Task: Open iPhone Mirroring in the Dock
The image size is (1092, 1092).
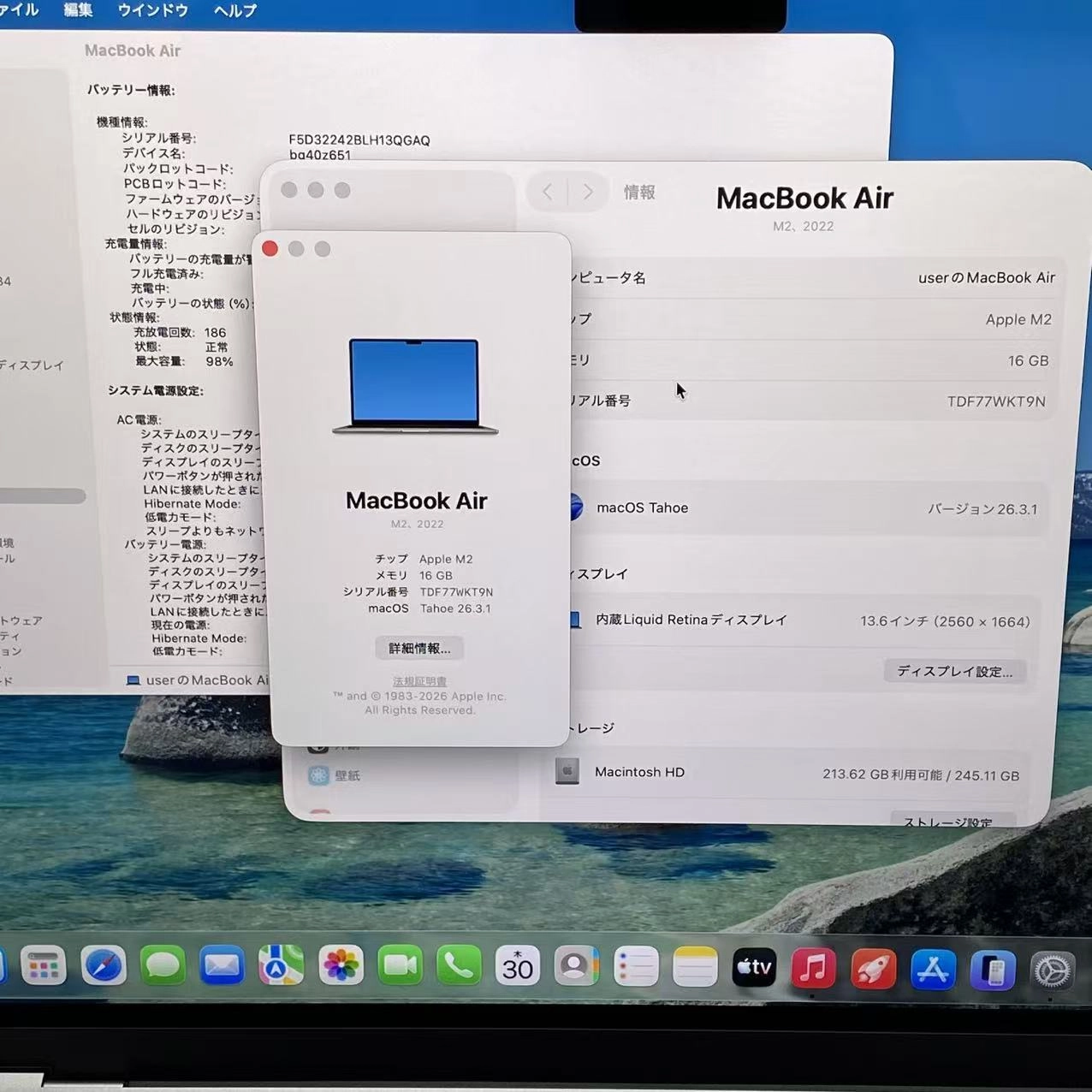Action: [x=993, y=971]
